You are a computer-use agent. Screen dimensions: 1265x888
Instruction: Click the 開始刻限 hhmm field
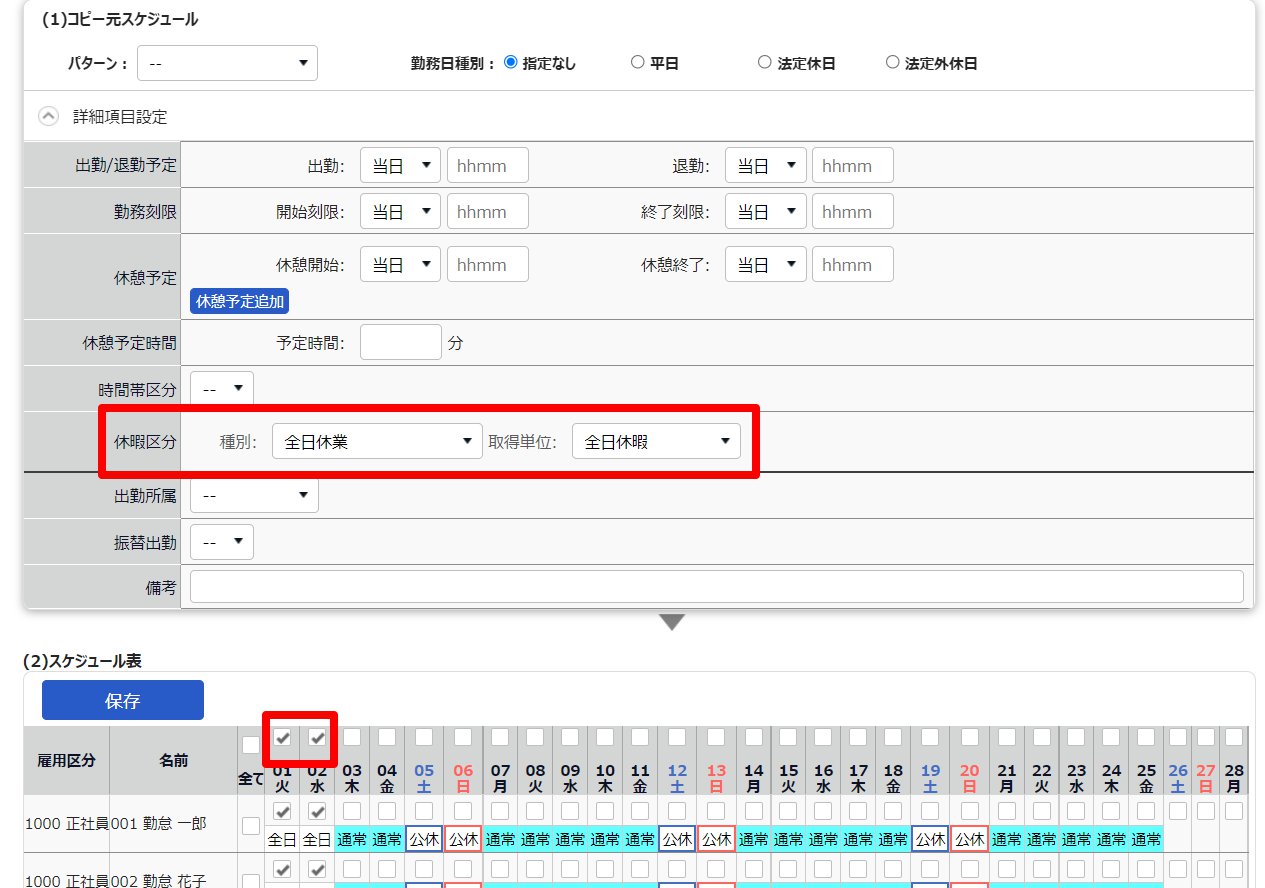pyautogui.click(x=488, y=212)
